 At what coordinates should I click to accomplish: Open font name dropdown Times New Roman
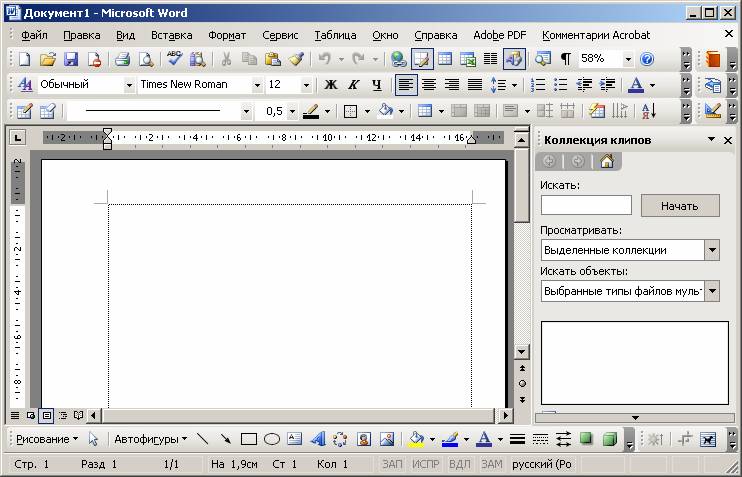pos(257,86)
